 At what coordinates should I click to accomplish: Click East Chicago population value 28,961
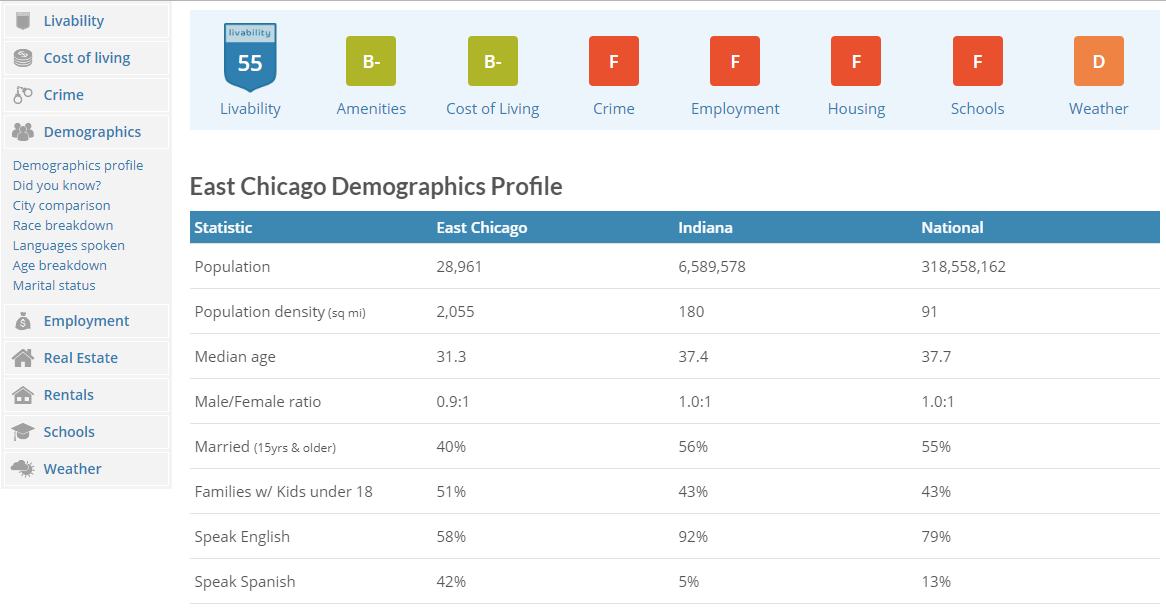tap(459, 266)
